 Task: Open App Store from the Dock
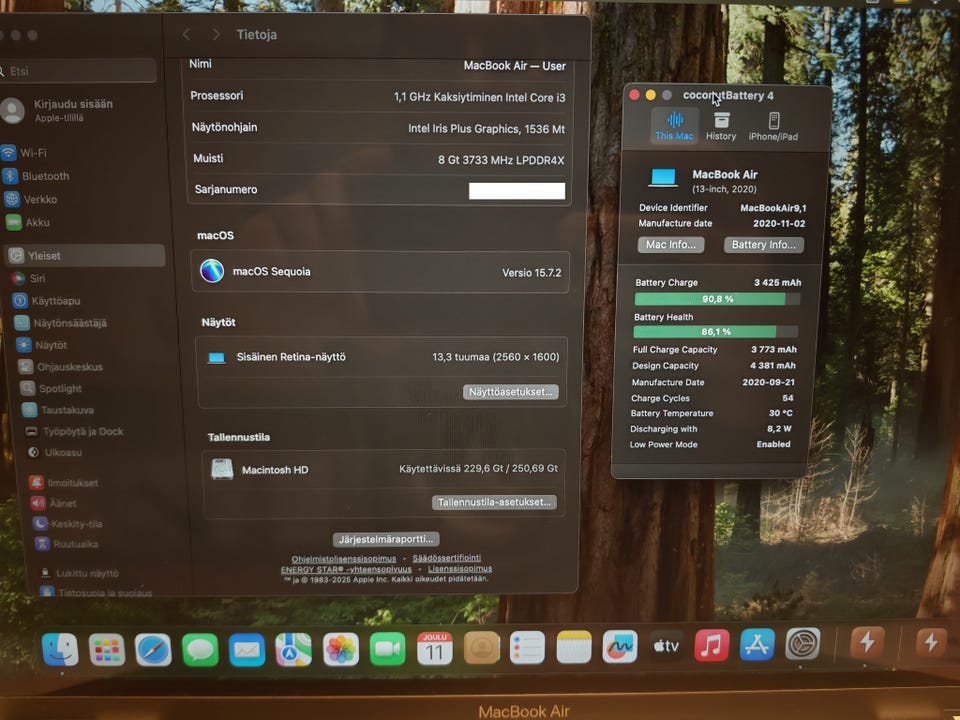click(x=757, y=644)
